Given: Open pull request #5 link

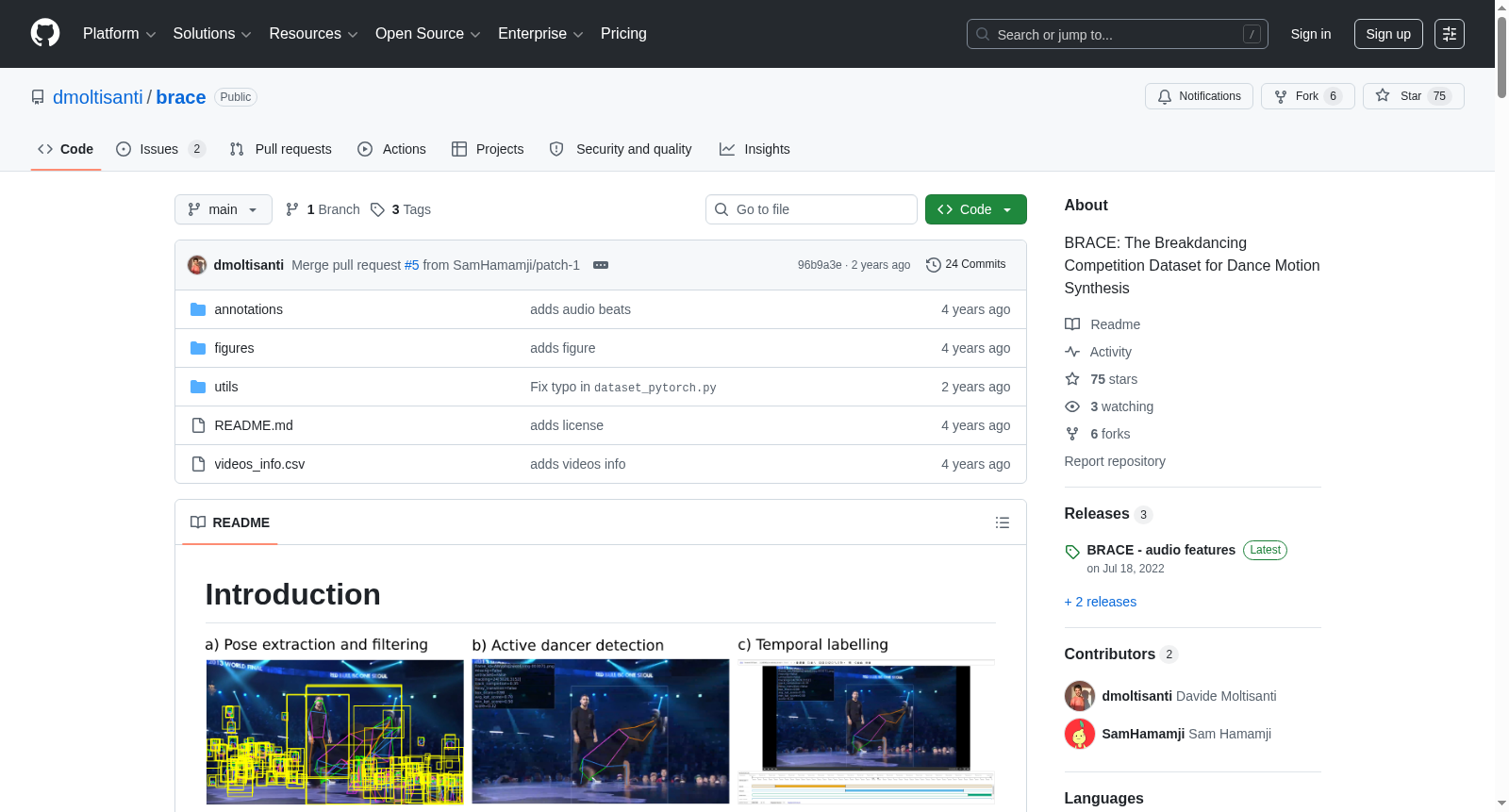Looking at the screenshot, I should [411, 265].
